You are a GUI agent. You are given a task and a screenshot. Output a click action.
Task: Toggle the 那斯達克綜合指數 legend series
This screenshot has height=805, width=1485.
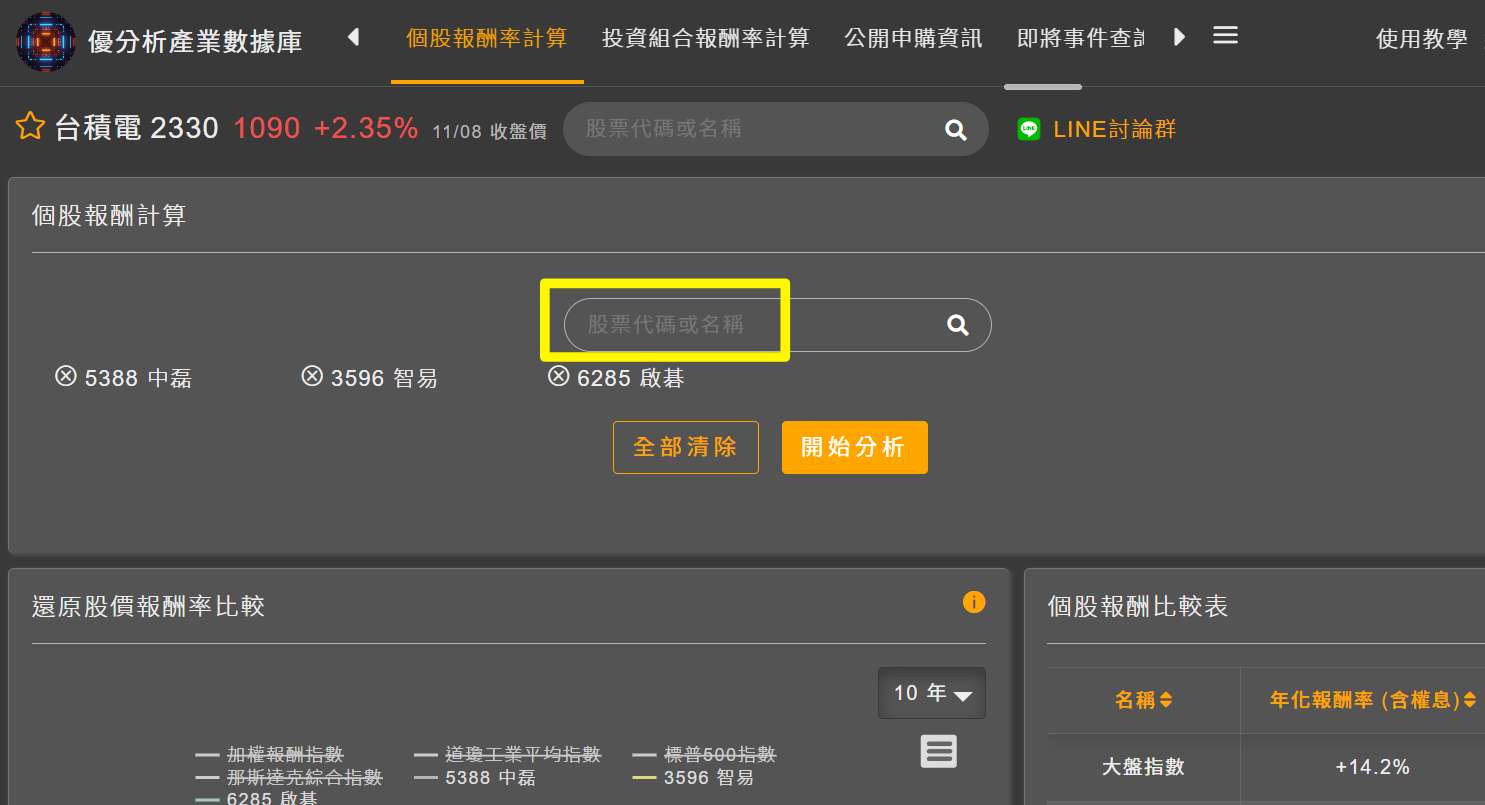[x=289, y=777]
